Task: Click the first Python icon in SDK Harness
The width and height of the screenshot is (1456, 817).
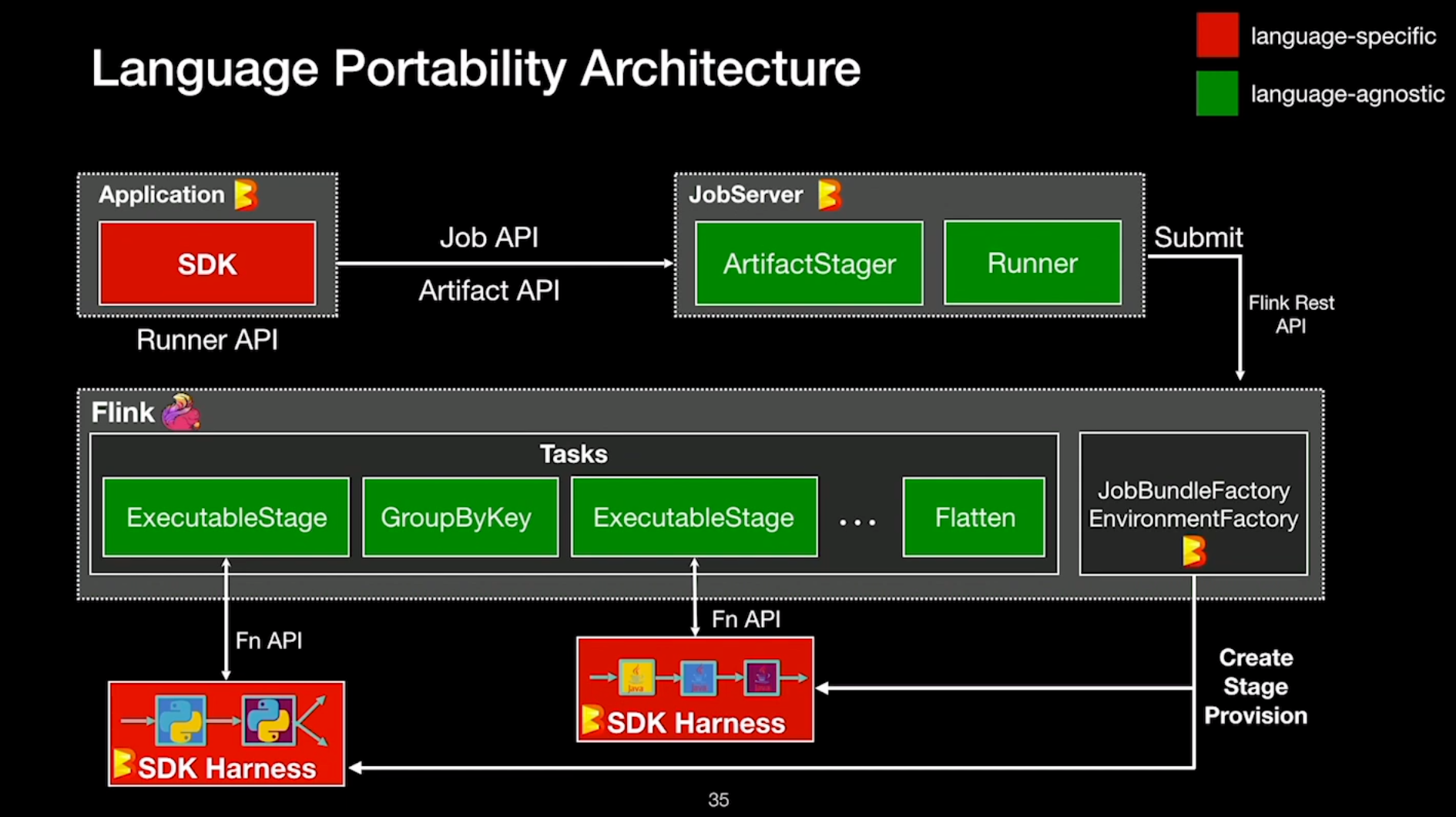Action: tap(181, 721)
